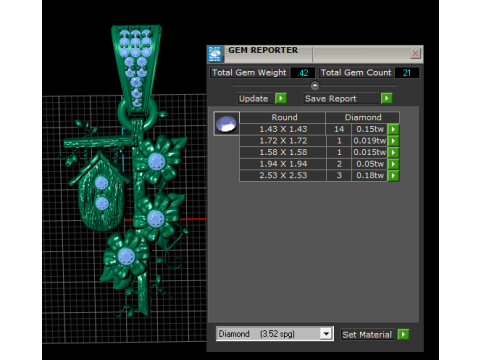Select the Total Gem Weight value .42
The height and width of the screenshot is (360, 480).
[x=303, y=73]
